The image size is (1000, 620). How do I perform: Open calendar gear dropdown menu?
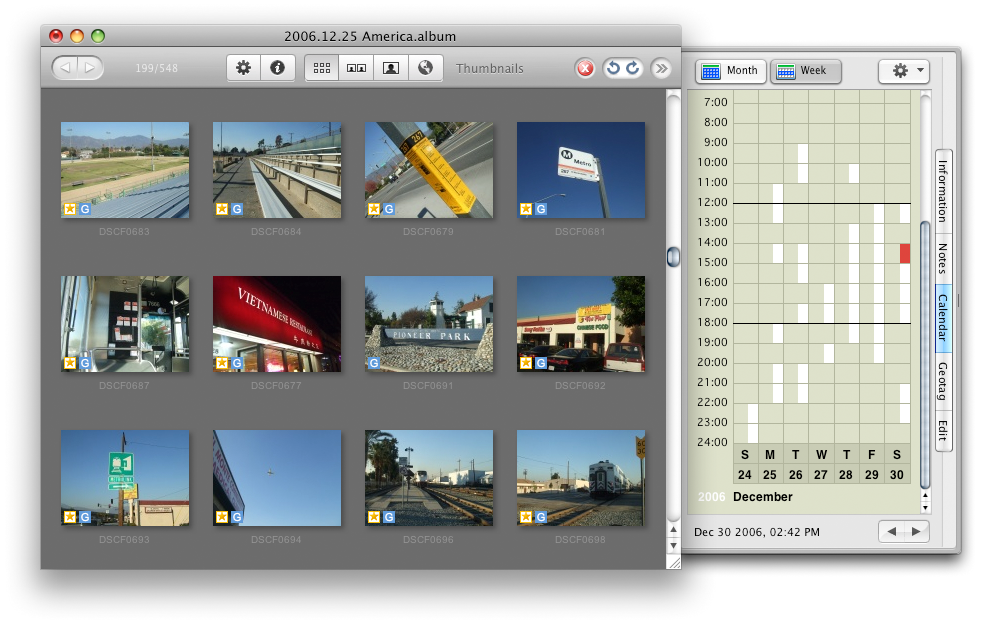(904, 71)
